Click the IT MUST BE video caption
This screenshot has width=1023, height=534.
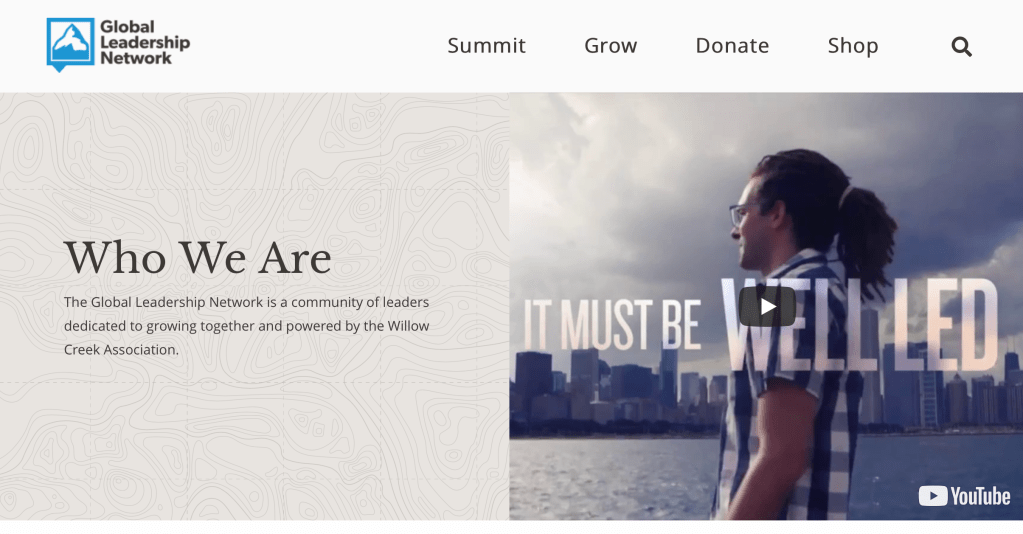tap(612, 324)
